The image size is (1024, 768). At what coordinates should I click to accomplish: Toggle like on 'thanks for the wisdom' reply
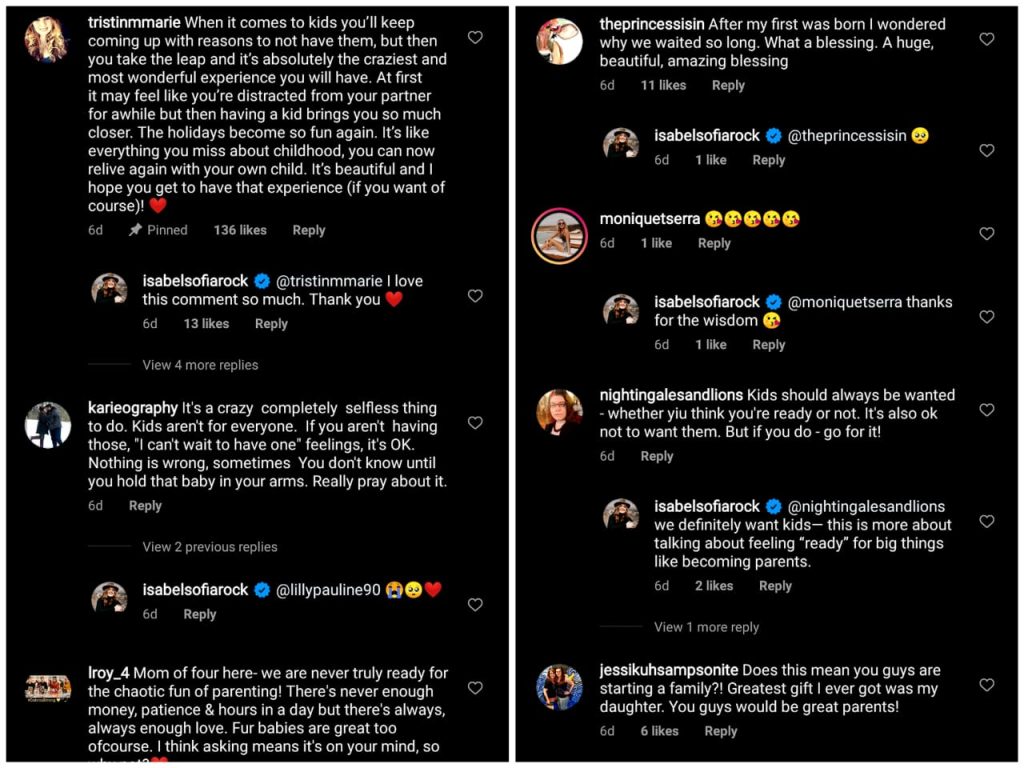pos(987,316)
